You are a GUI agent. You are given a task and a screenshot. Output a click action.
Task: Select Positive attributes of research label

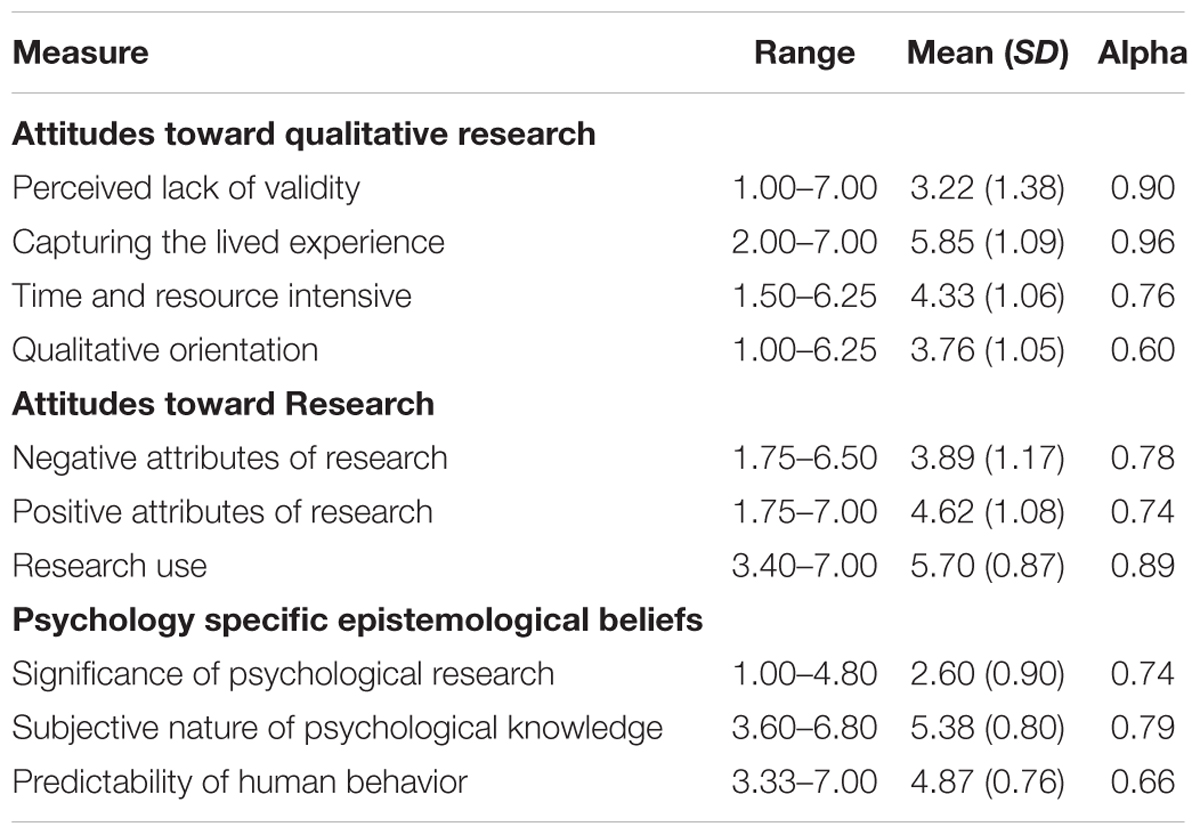(222, 511)
